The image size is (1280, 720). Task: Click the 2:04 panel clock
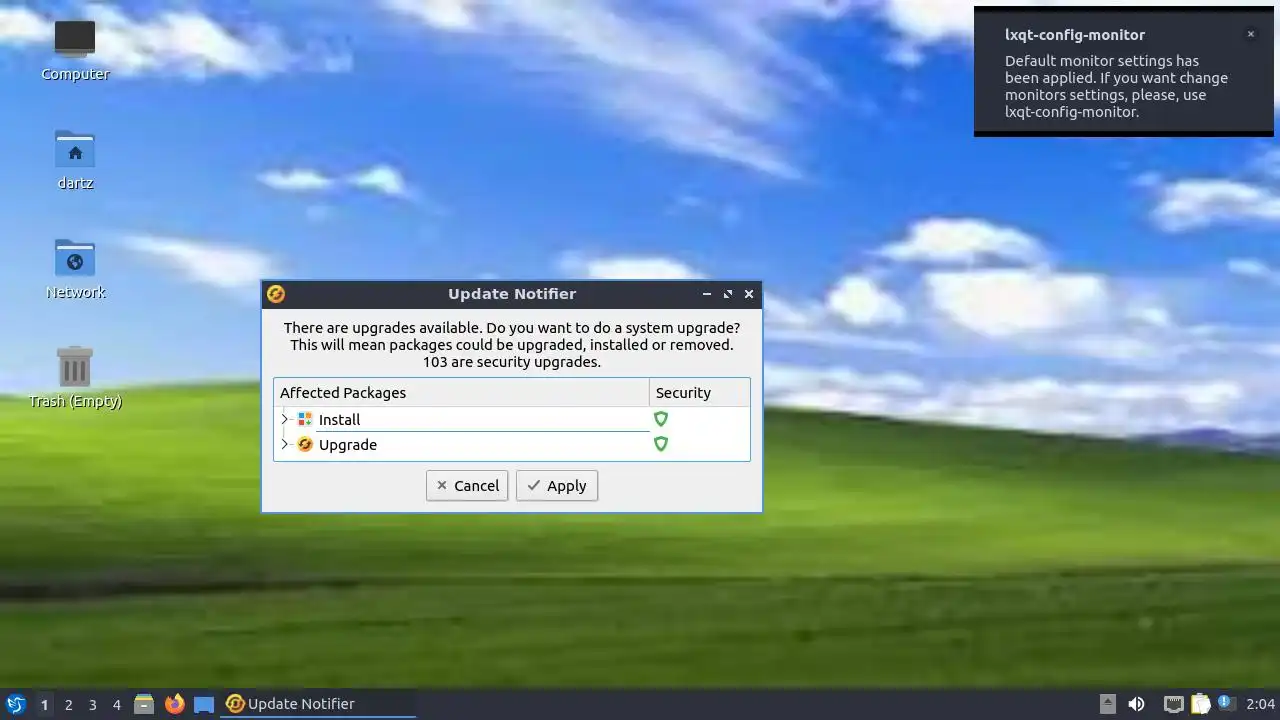click(x=1260, y=704)
